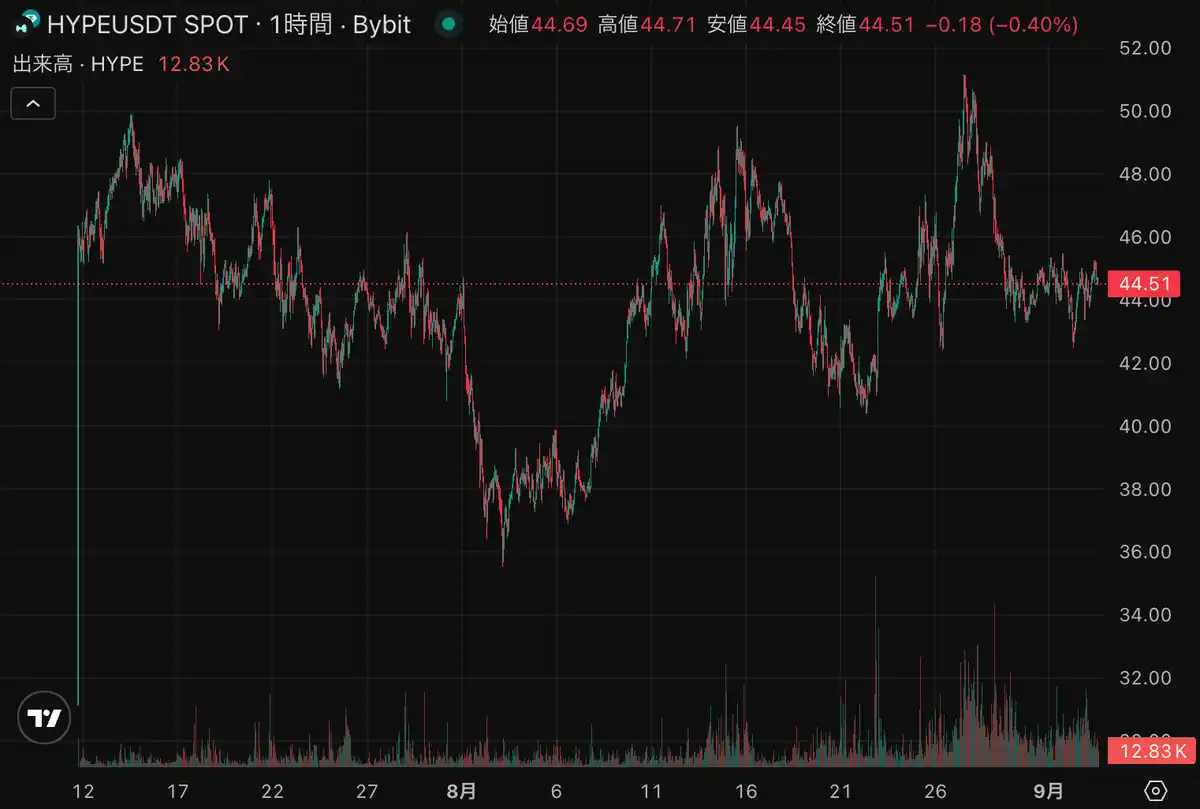Click the 12.83 K volume value in legend

pyautogui.click(x=194, y=64)
